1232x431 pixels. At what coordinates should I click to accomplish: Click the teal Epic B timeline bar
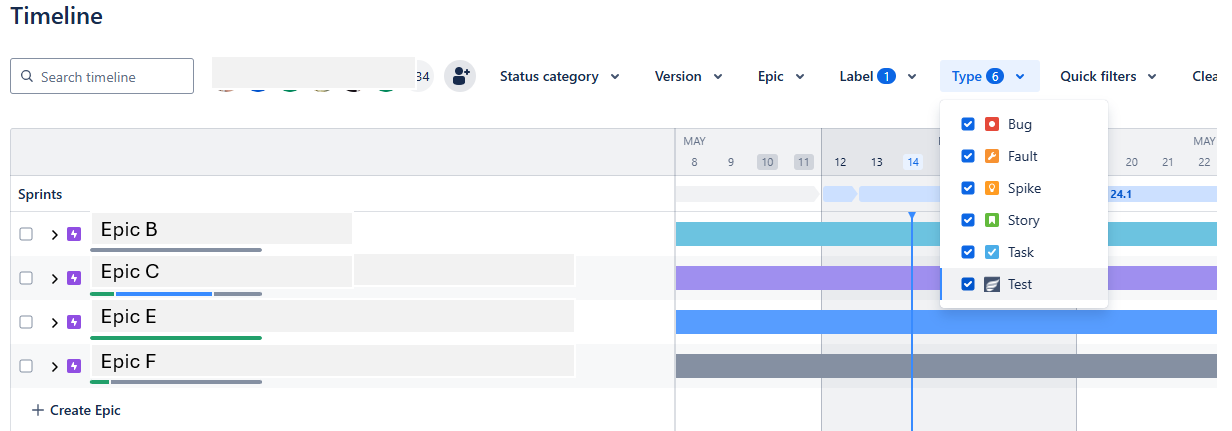click(946, 234)
